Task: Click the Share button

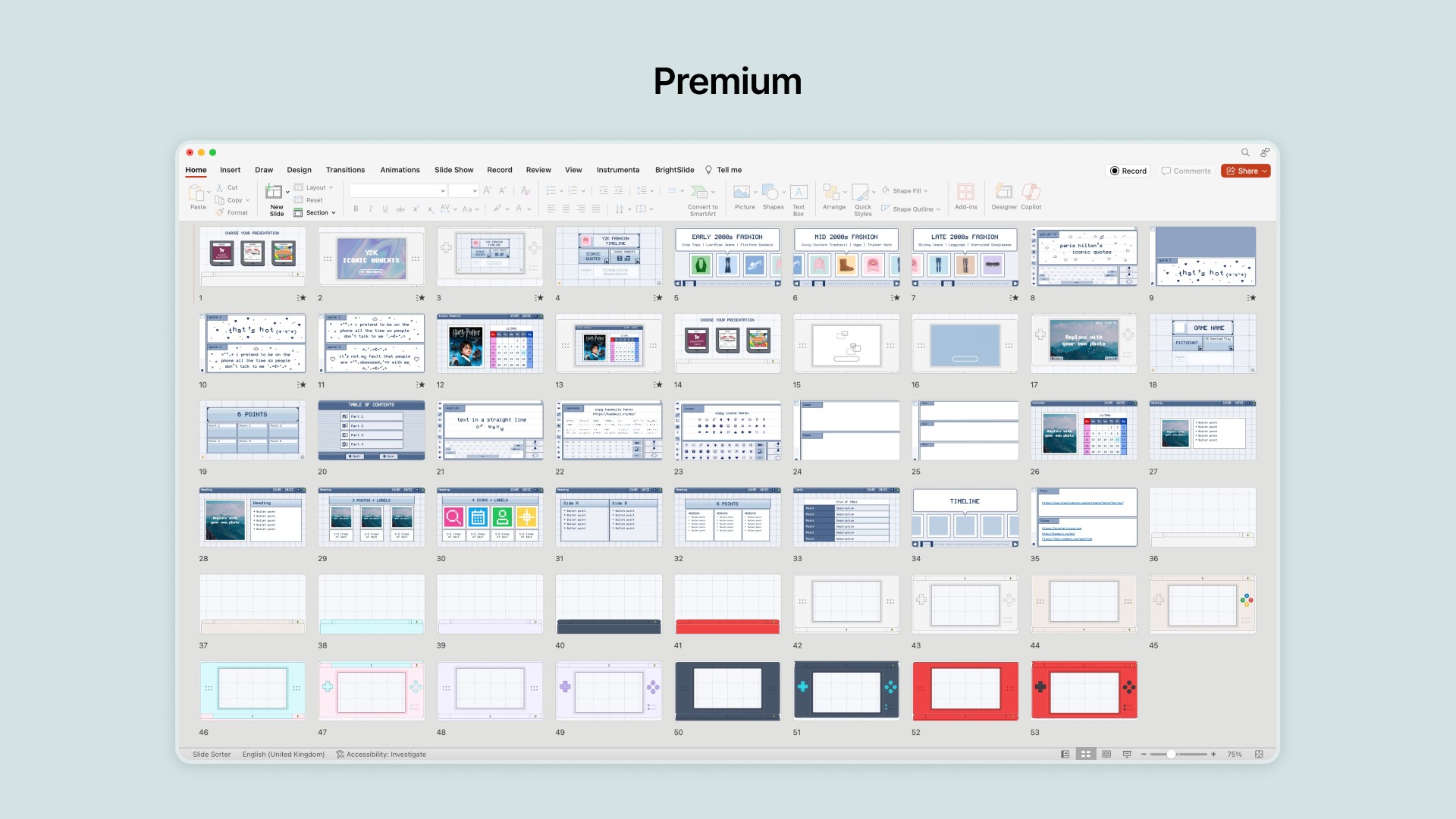Action: click(1245, 171)
